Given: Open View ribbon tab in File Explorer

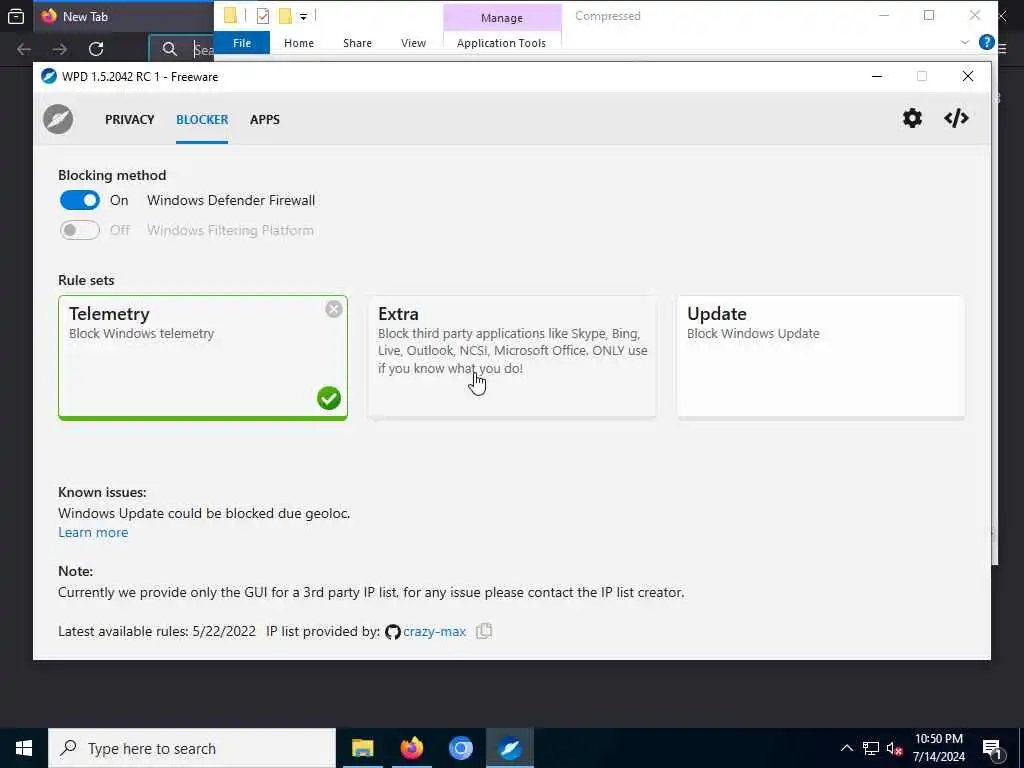Looking at the screenshot, I should tap(413, 42).
